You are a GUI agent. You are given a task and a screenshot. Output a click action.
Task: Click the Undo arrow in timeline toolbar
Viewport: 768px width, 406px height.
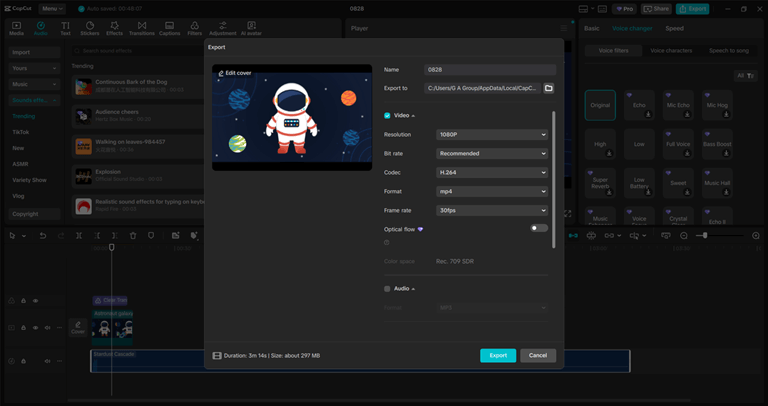[x=43, y=236]
